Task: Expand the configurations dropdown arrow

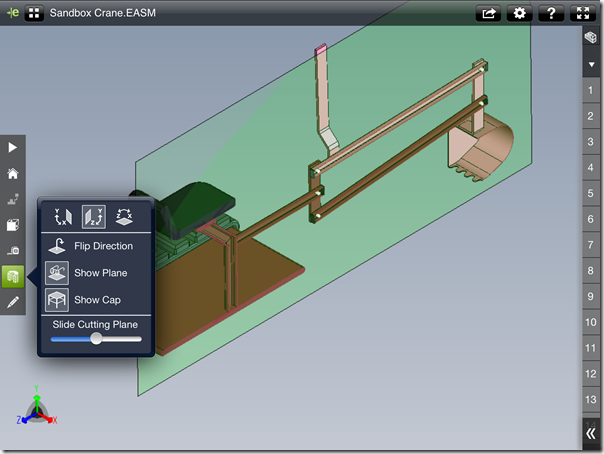Action: coord(591,64)
